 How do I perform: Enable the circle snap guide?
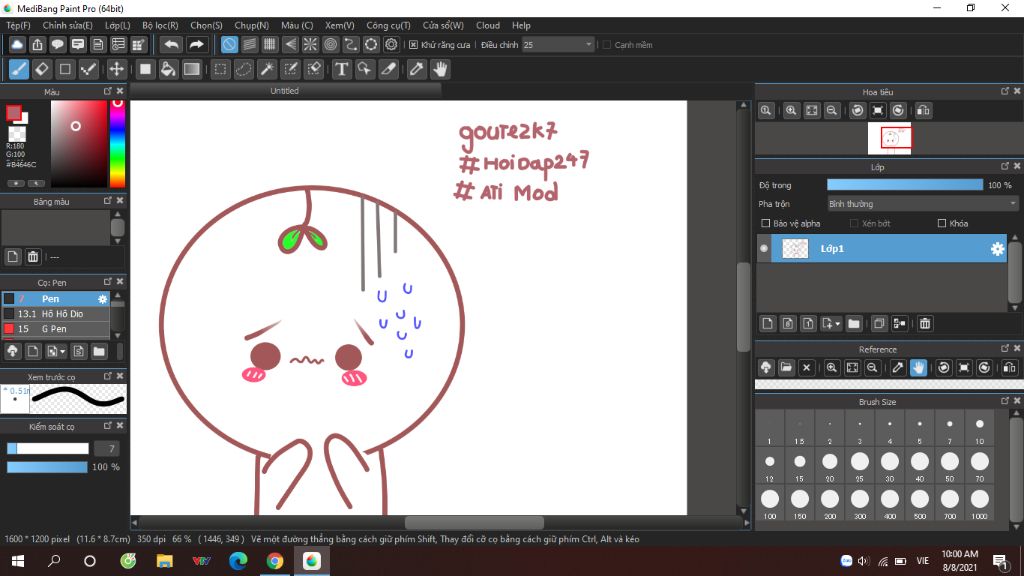pyautogui.click(x=330, y=44)
